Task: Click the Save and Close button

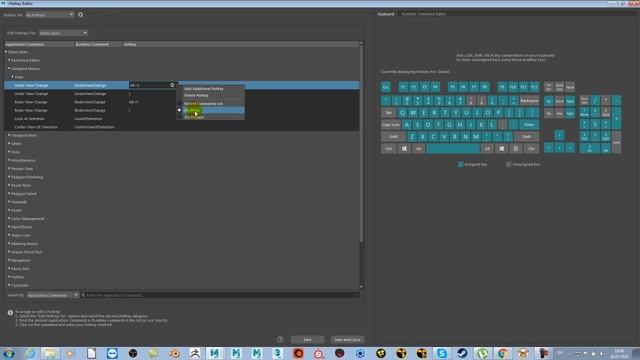Action: point(347,340)
